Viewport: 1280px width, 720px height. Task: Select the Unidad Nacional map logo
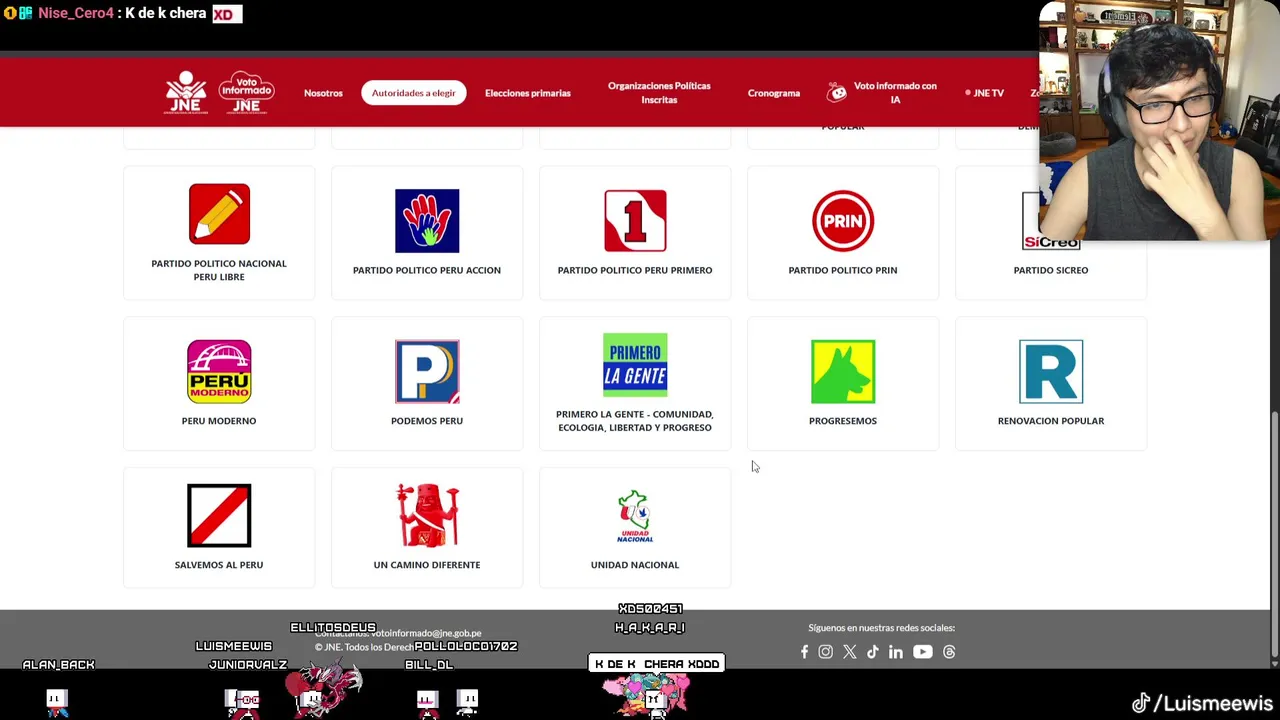pyautogui.click(x=635, y=515)
